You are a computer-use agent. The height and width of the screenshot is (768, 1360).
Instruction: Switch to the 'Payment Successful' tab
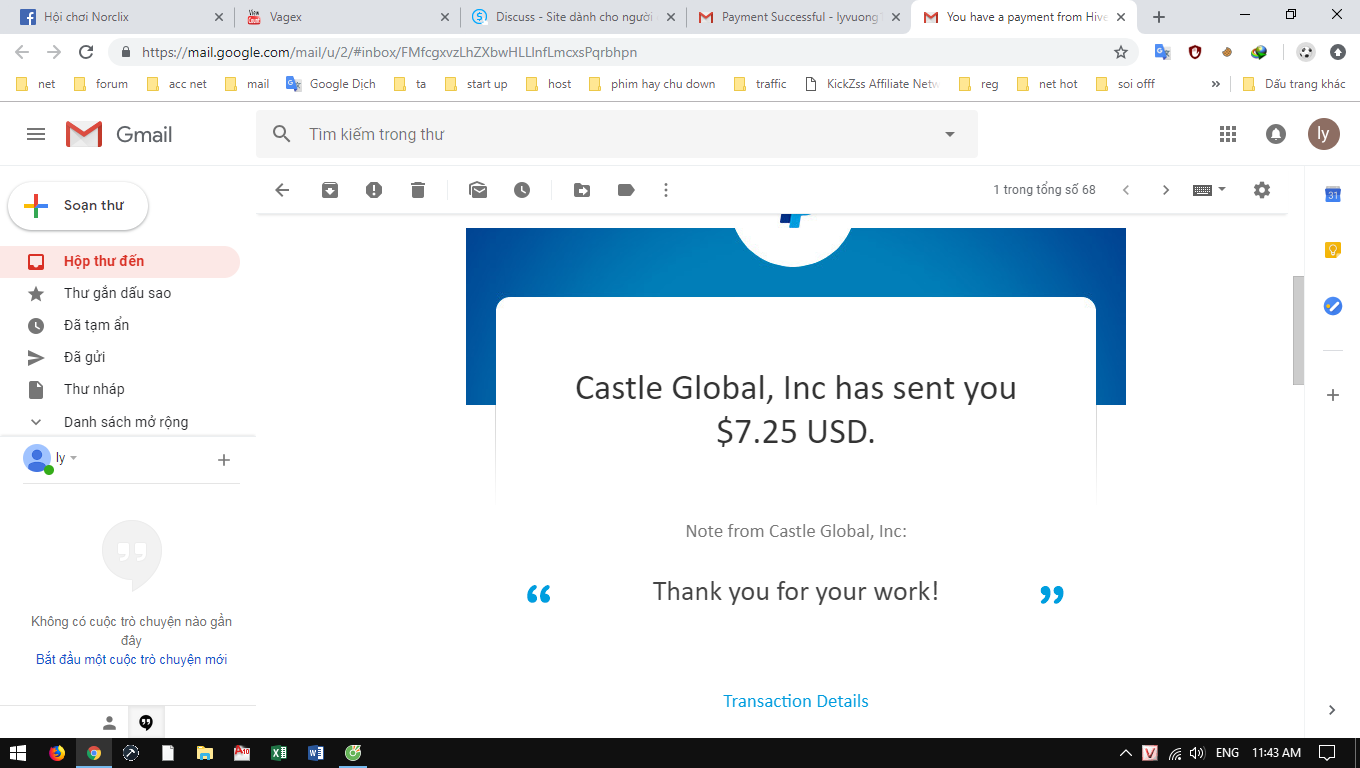[799, 17]
